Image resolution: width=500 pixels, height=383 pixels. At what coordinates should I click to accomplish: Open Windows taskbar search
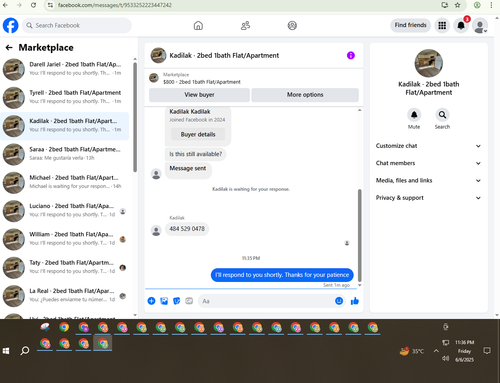[25, 351]
